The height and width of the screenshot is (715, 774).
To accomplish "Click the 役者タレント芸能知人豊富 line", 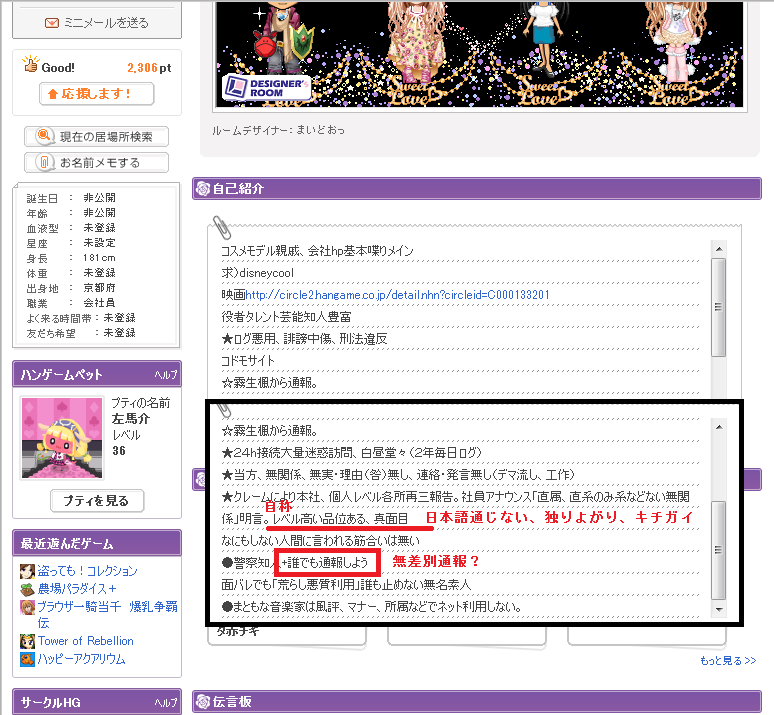I will (x=286, y=317).
